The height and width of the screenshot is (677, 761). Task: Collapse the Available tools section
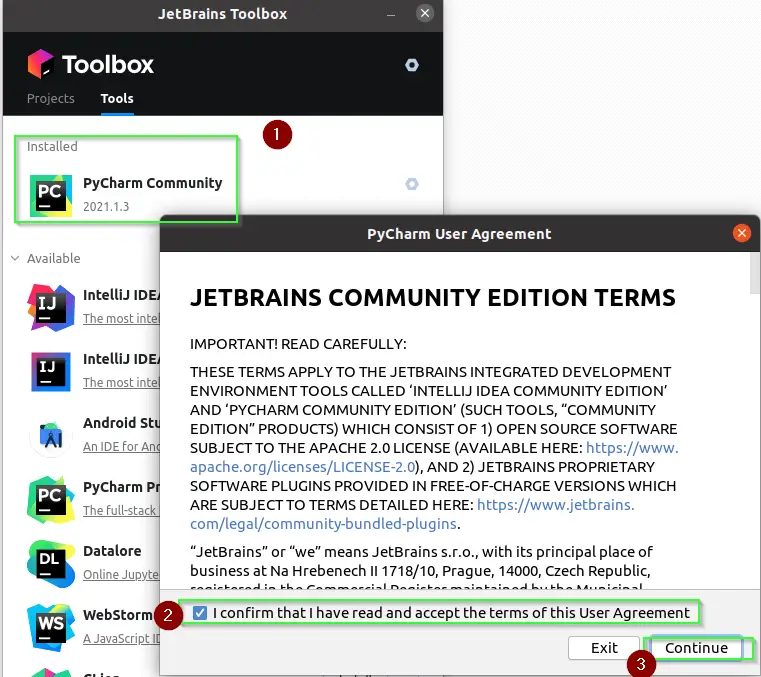point(15,258)
